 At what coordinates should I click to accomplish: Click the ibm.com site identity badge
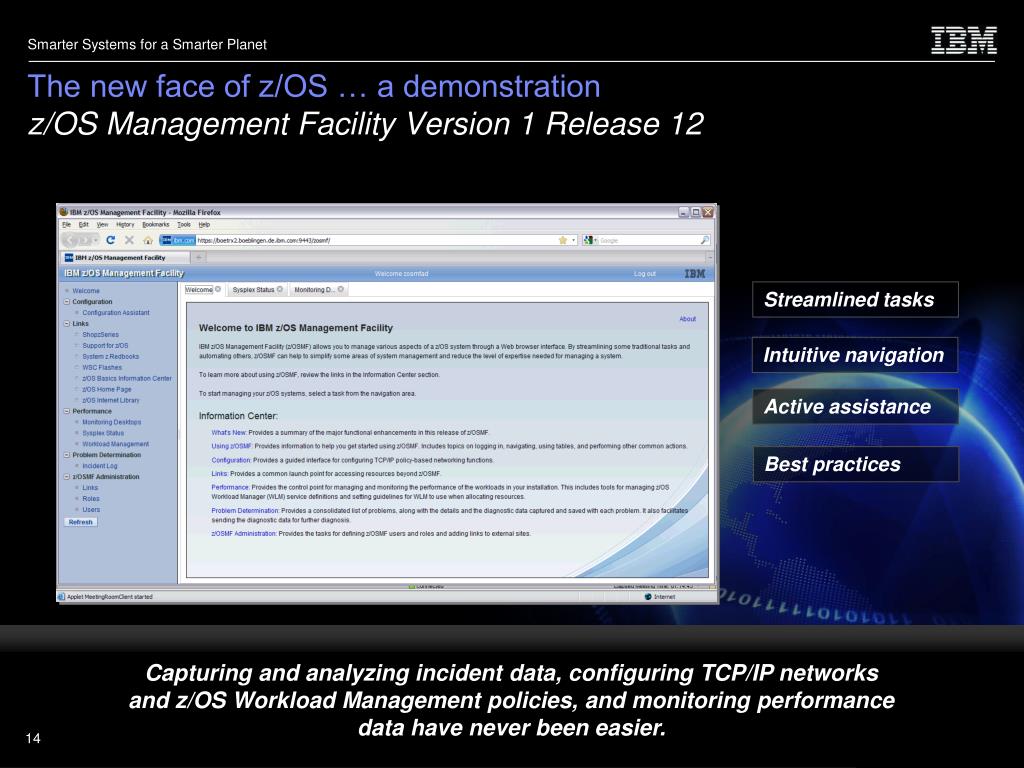pos(178,240)
